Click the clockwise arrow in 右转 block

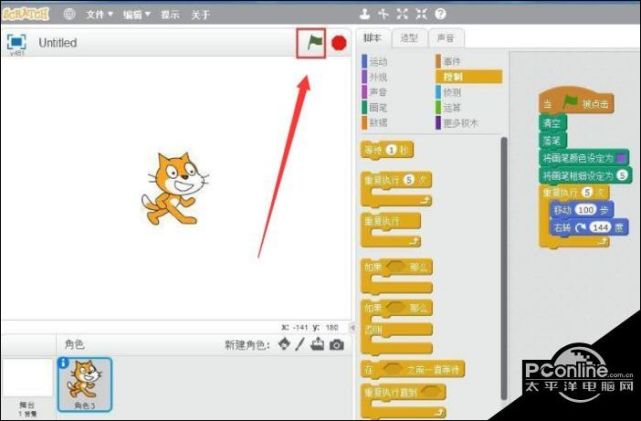(580, 228)
